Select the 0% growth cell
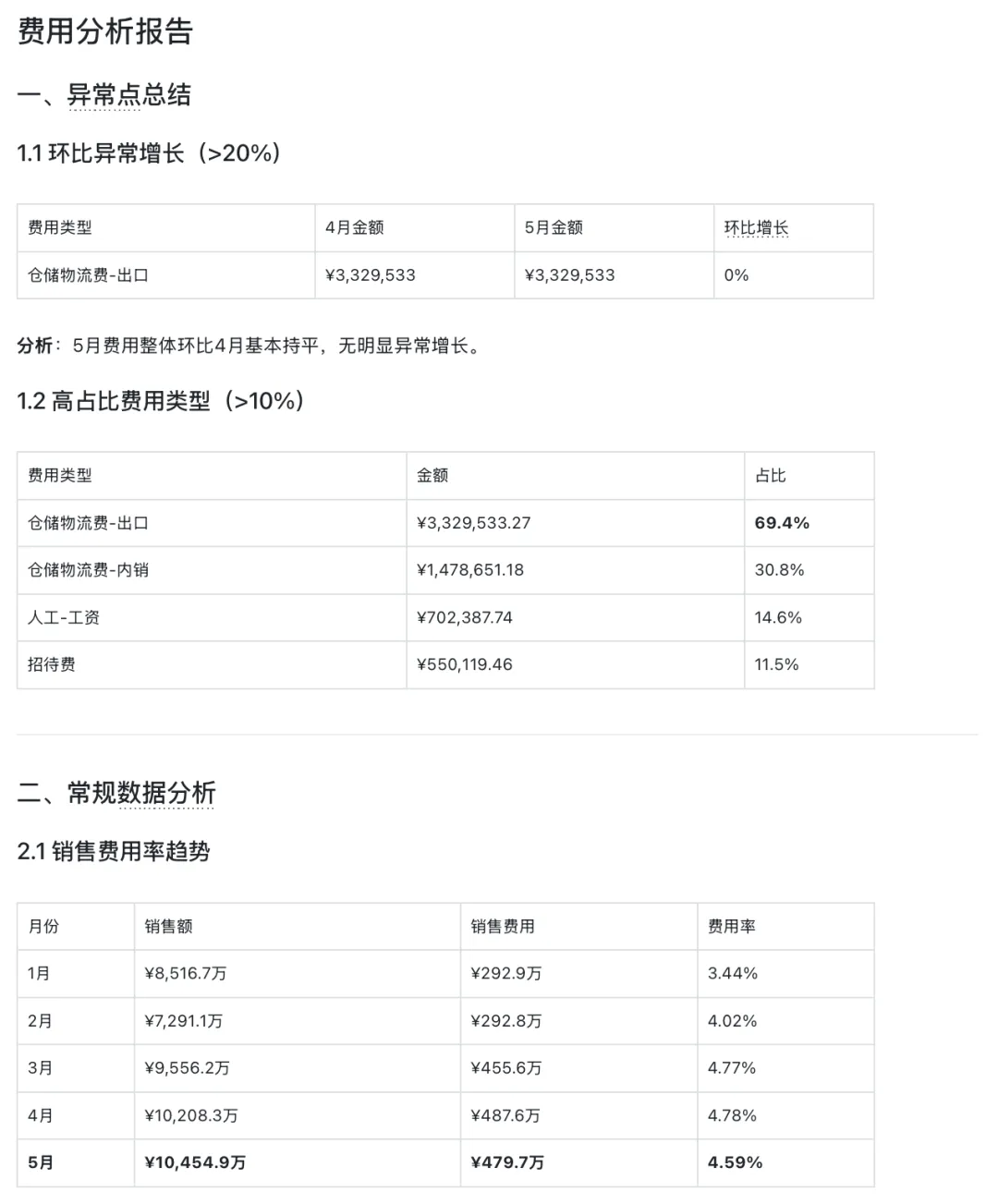This screenshot has width=998, height=1204. (x=736, y=275)
